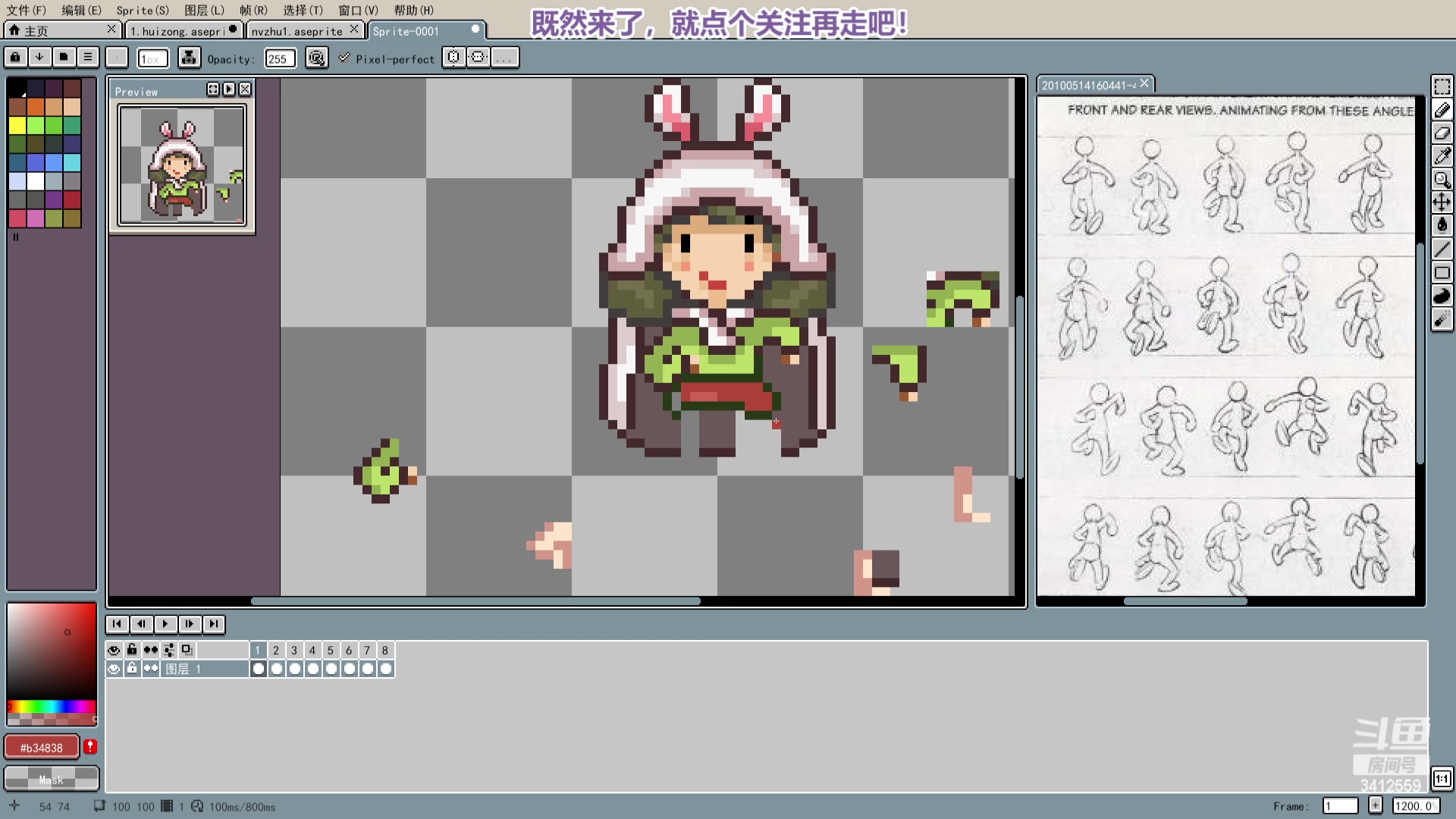Toggle visibility of all layers in timeline header
Image resolution: width=1456 pixels, height=819 pixels.
(114, 650)
